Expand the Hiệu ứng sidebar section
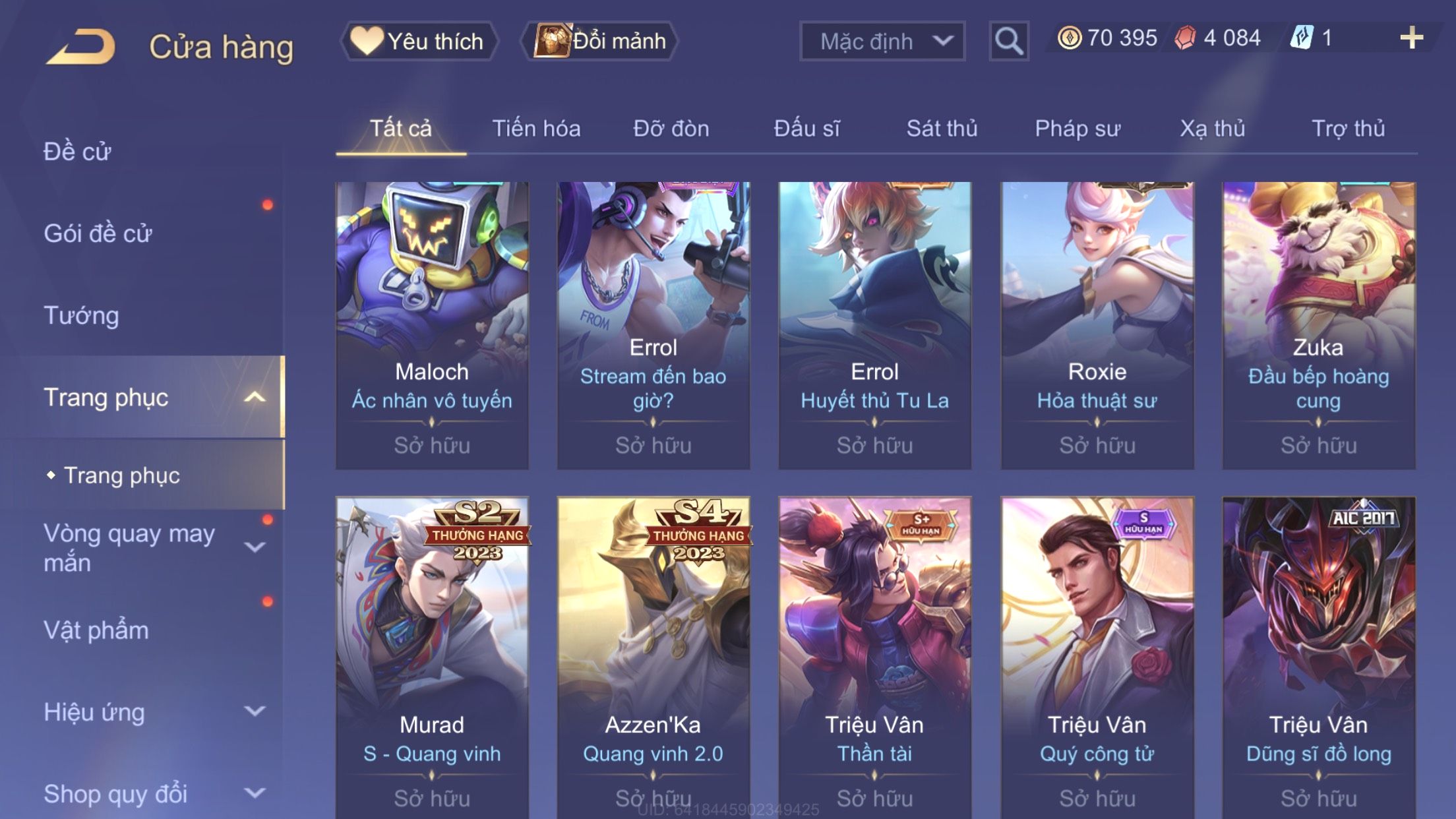This screenshot has height=819, width=1456. [255, 712]
